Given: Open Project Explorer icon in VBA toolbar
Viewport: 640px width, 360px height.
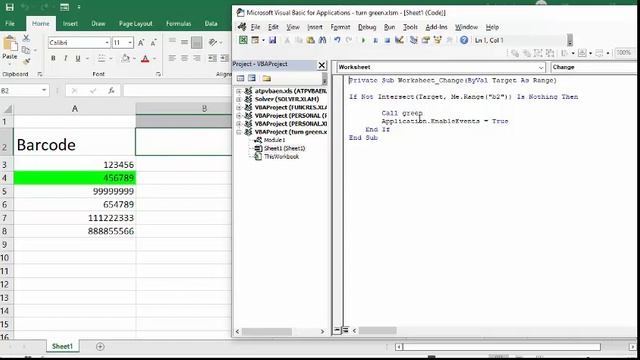Looking at the screenshot, I should pyautogui.click(x=413, y=40).
